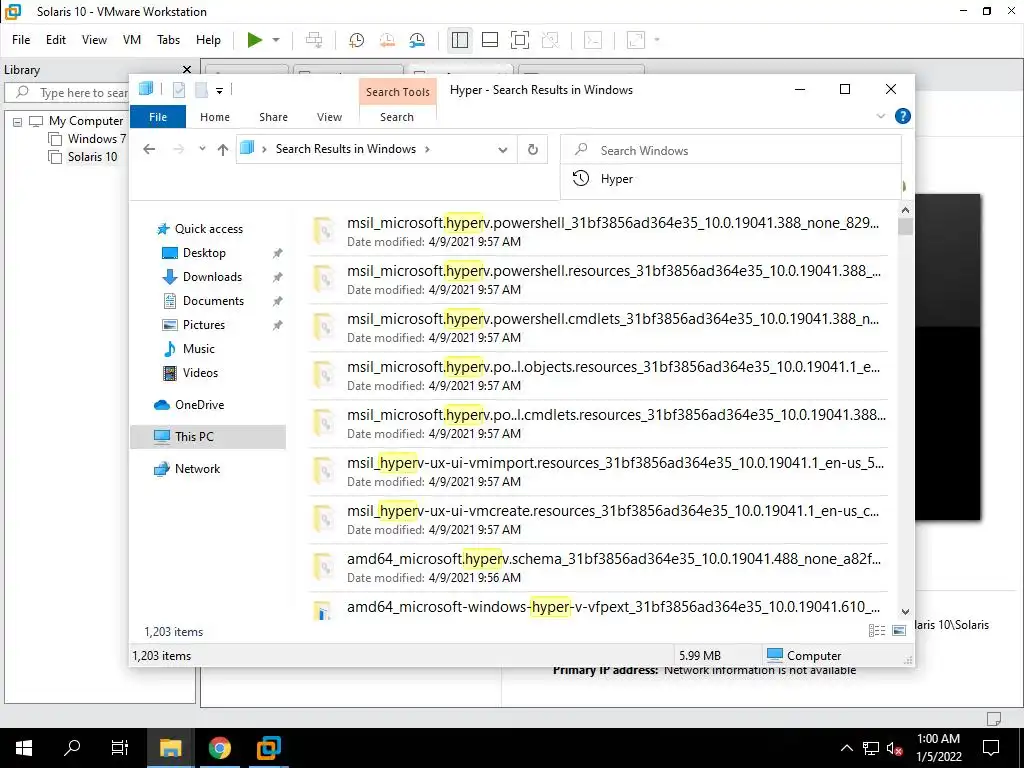Switch to the Explorer View ribbon tab
This screenshot has width=1024, height=768.
coord(329,117)
